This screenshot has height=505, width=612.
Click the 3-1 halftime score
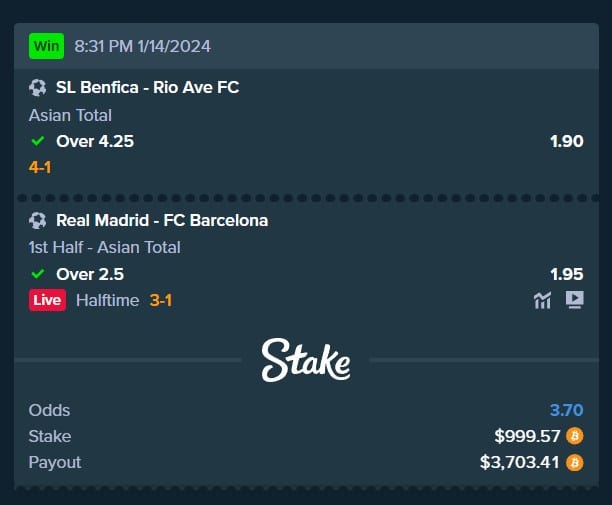point(161,300)
